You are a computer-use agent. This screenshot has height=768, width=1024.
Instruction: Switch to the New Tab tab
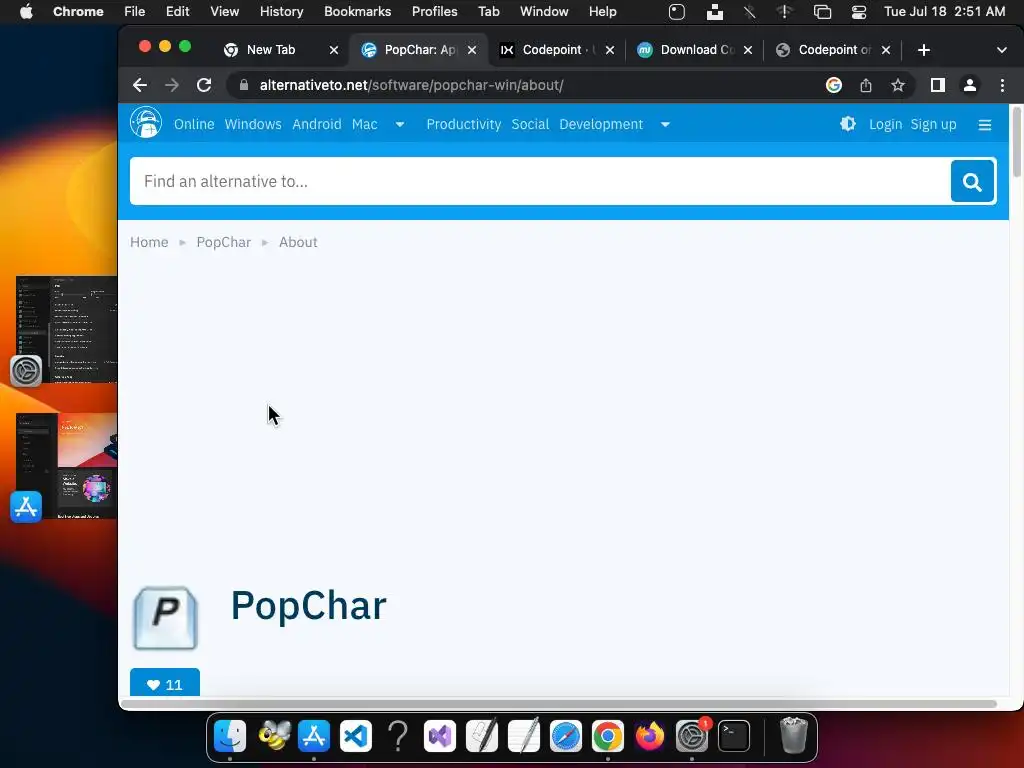coord(271,50)
